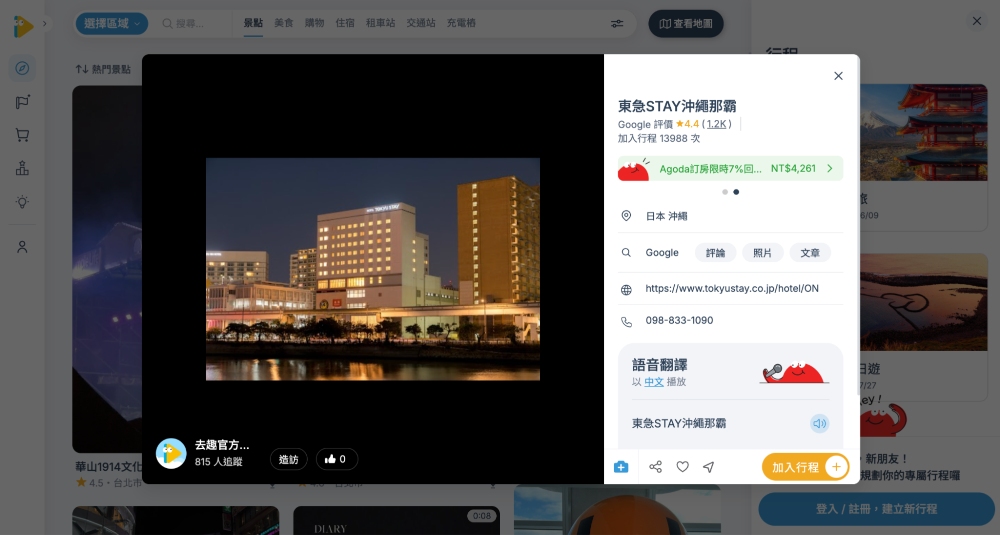This screenshot has width=1000, height=535.
Task: Click the 文章 chip
Action: pos(810,253)
